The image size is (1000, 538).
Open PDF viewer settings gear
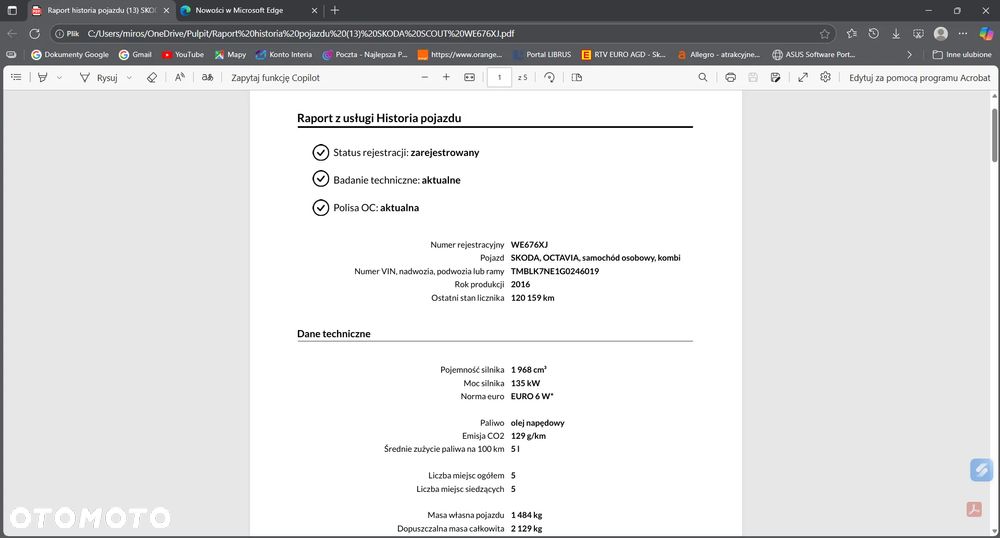(x=825, y=77)
